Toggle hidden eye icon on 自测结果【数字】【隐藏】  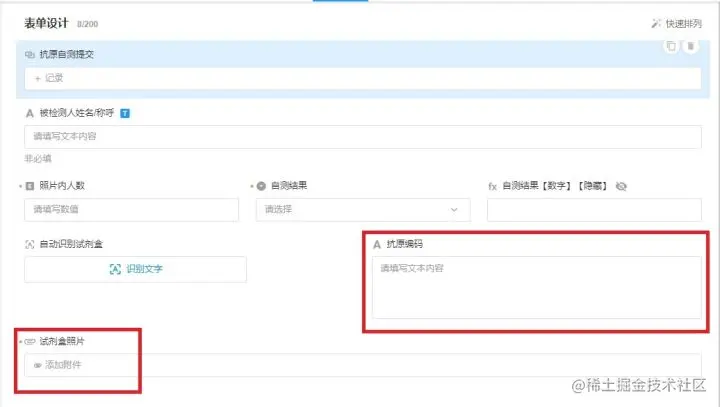tap(621, 186)
